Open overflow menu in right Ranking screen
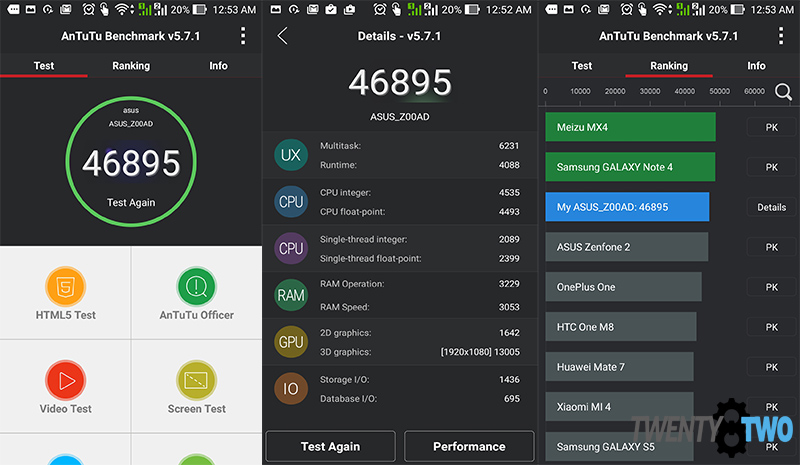The height and width of the screenshot is (465, 800). coord(781,36)
